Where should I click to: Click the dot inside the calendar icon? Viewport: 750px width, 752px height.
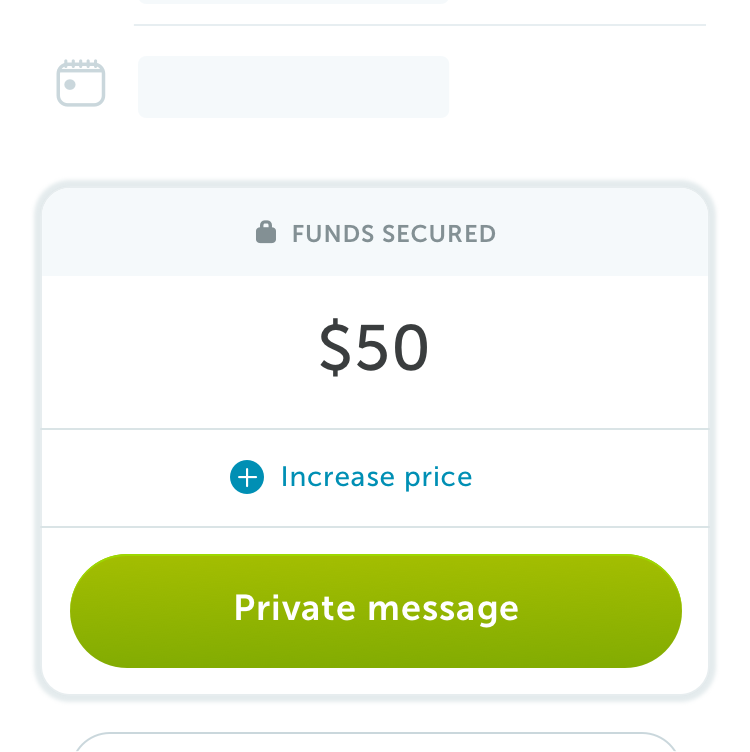tap(70, 85)
